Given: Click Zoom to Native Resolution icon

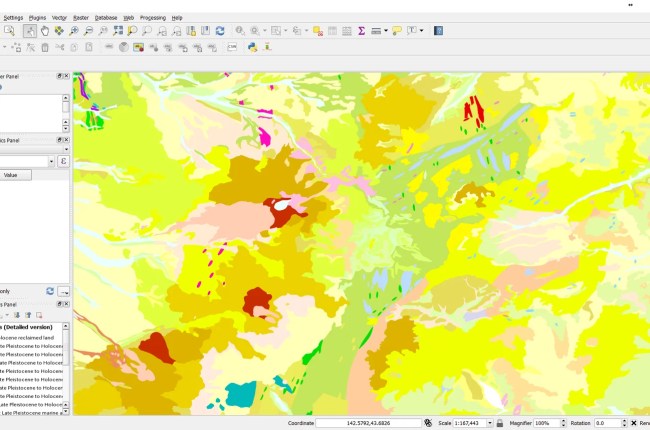Looking at the screenshot, I should [x=103, y=31].
